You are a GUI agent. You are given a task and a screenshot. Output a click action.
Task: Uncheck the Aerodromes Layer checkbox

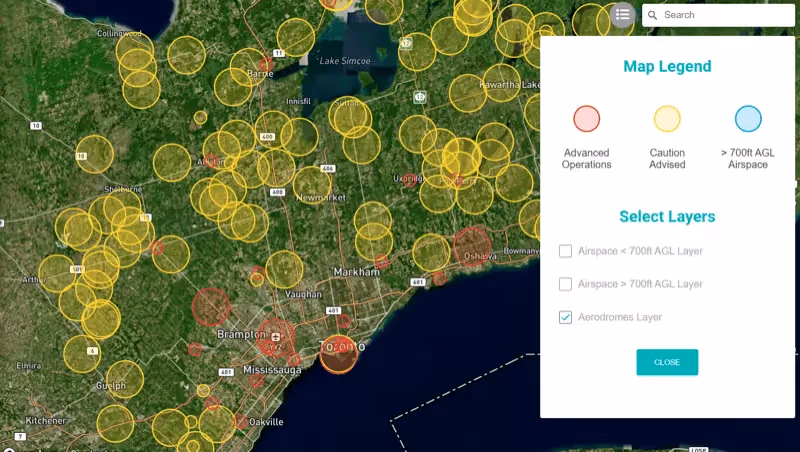coord(566,317)
